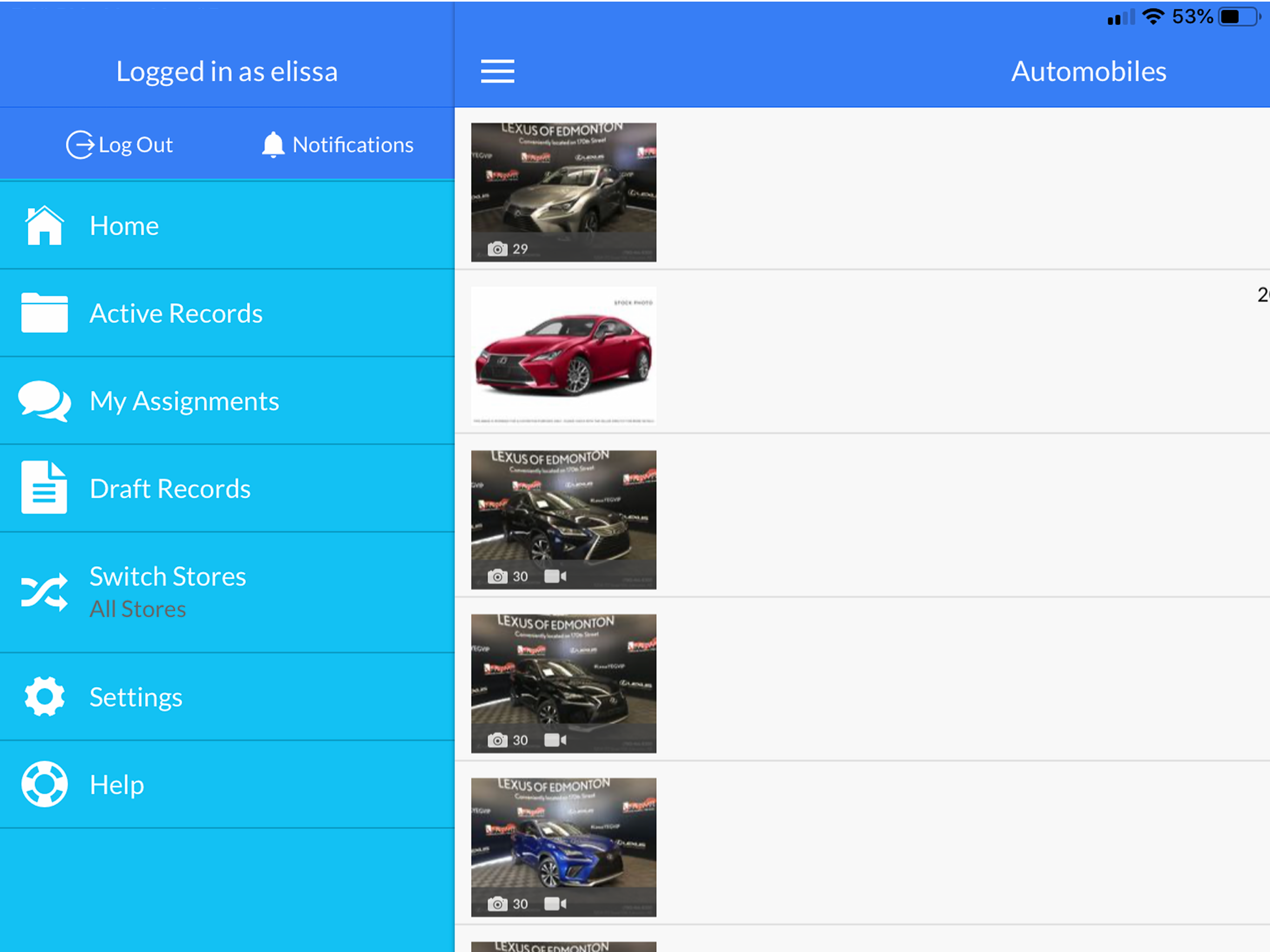Click the Draft Records document icon
This screenshot has width=1270, height=952.
[44, 488]
